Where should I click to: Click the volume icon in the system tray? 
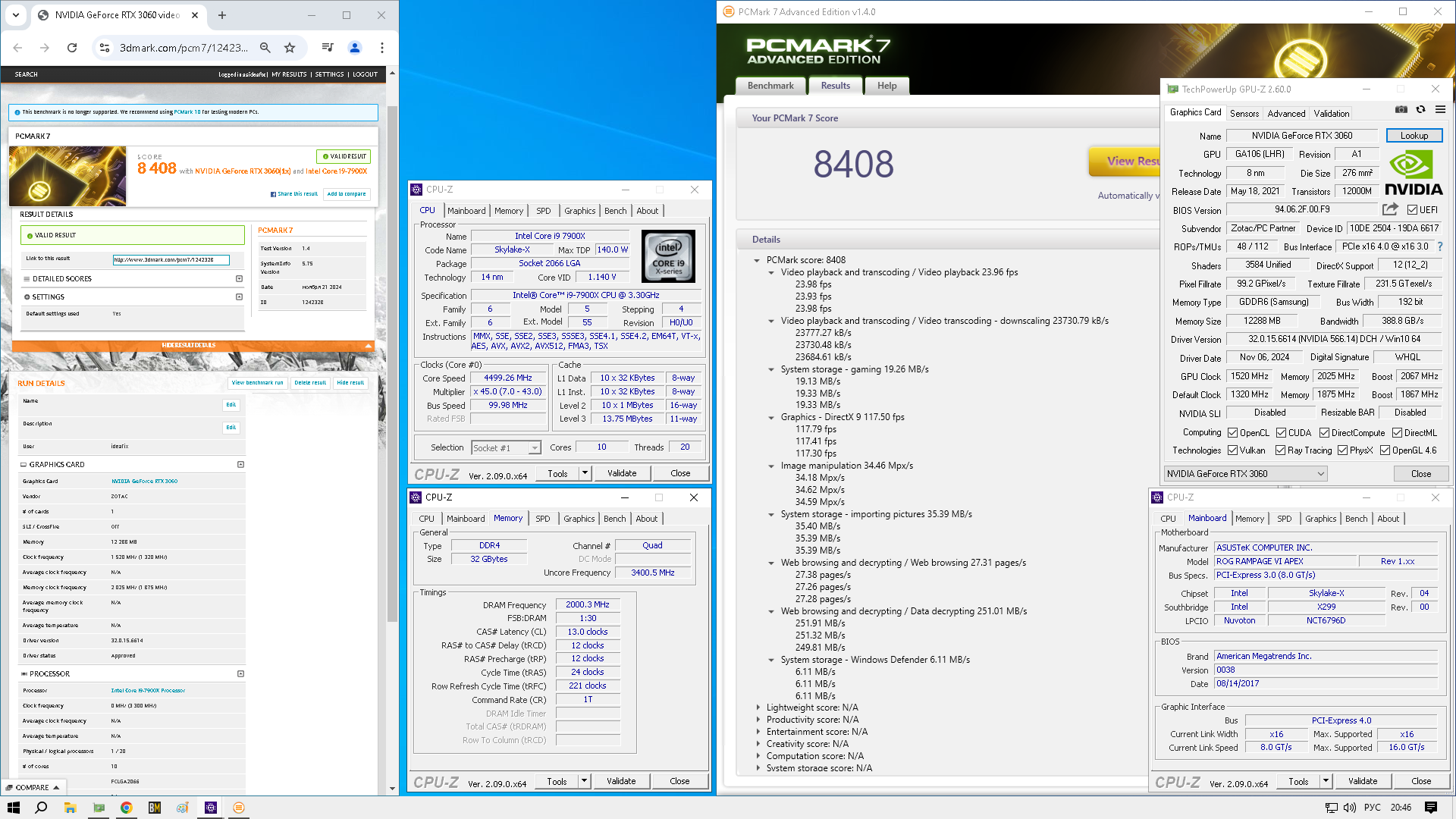tap(1350, 808)
